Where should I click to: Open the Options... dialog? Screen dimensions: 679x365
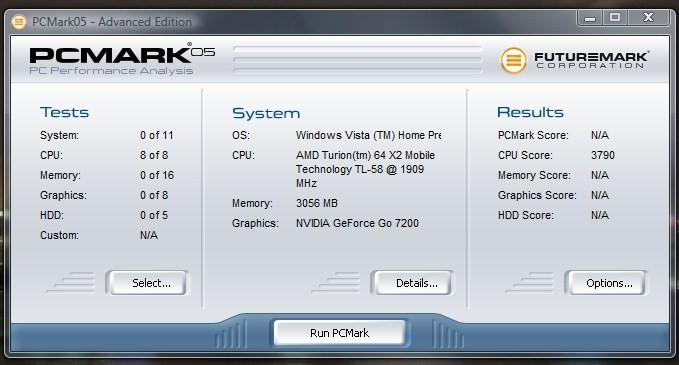pos(606,283)
